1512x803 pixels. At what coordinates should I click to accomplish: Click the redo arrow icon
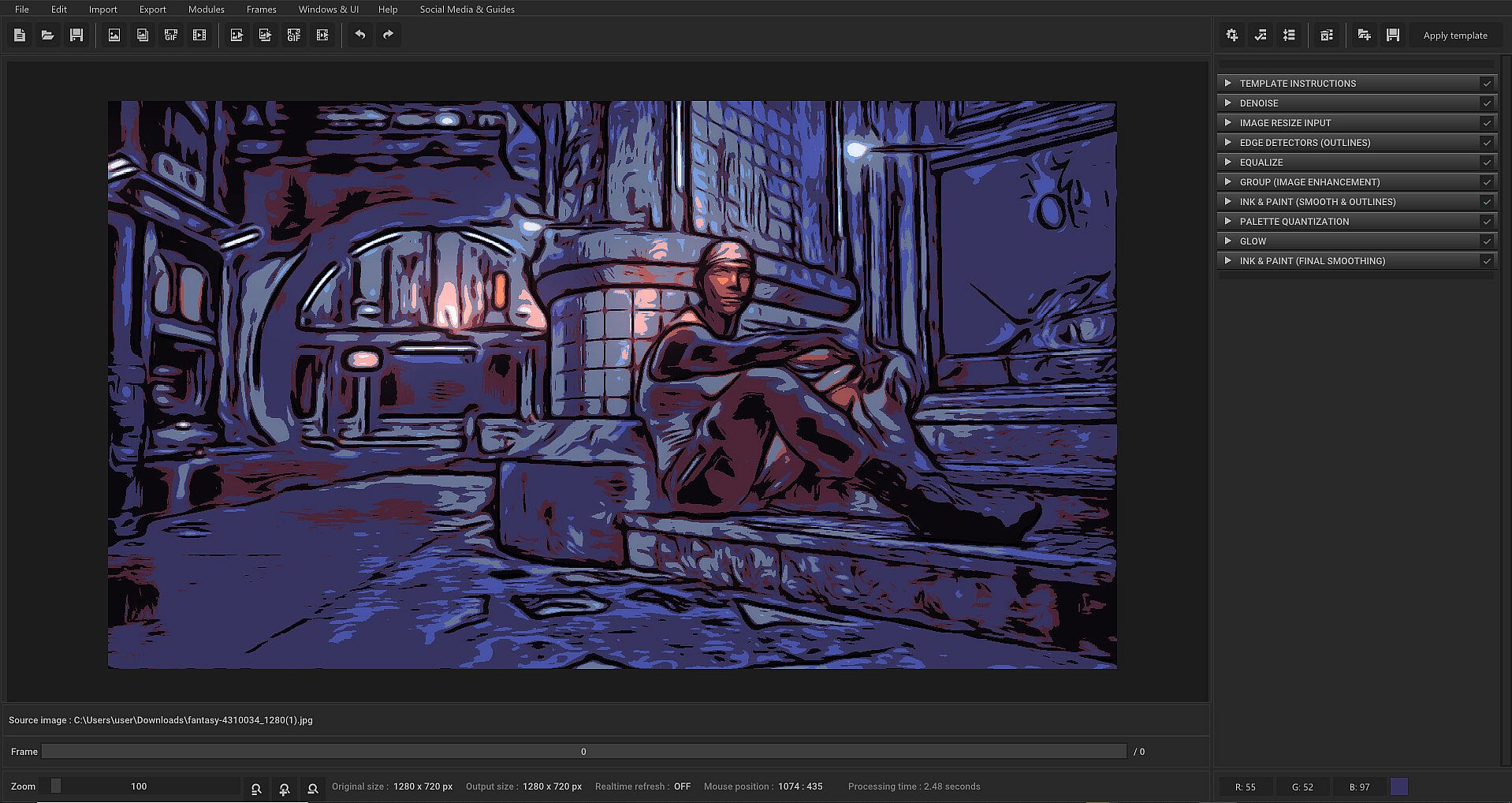point(388,35)
